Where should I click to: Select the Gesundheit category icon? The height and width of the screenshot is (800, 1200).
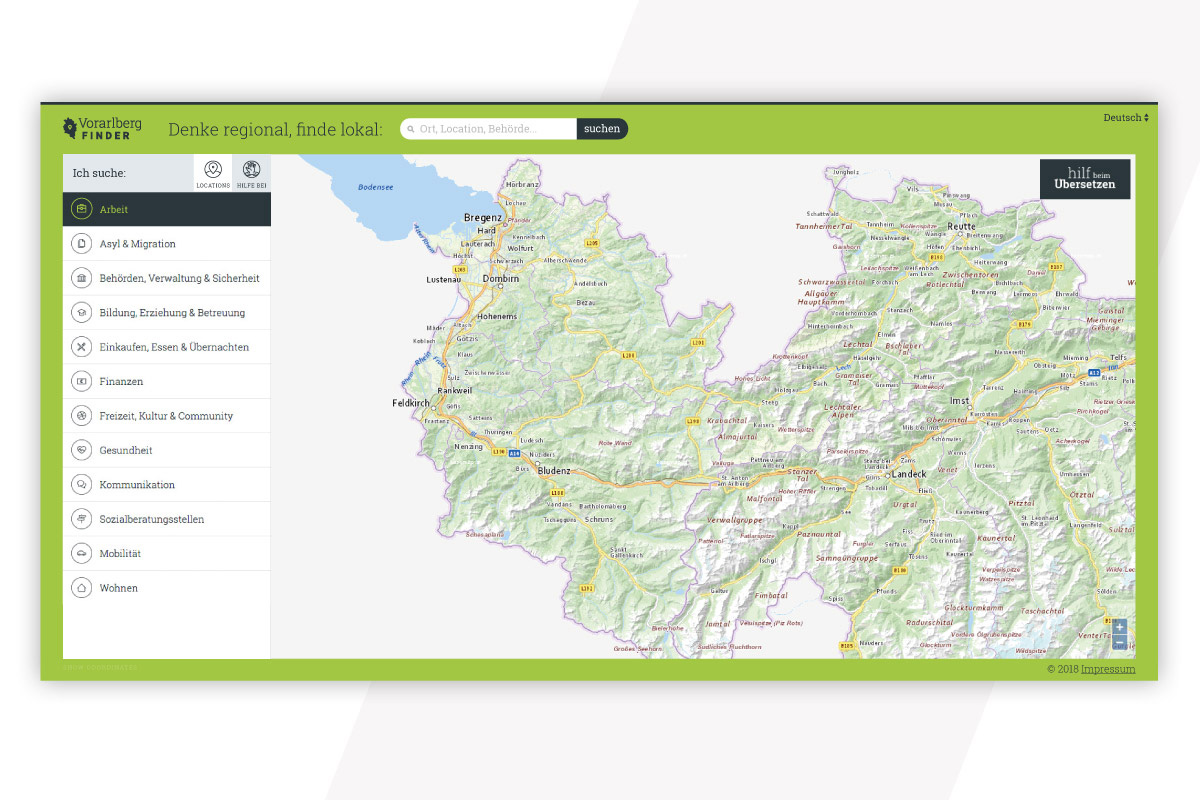(x=84, y=450)
